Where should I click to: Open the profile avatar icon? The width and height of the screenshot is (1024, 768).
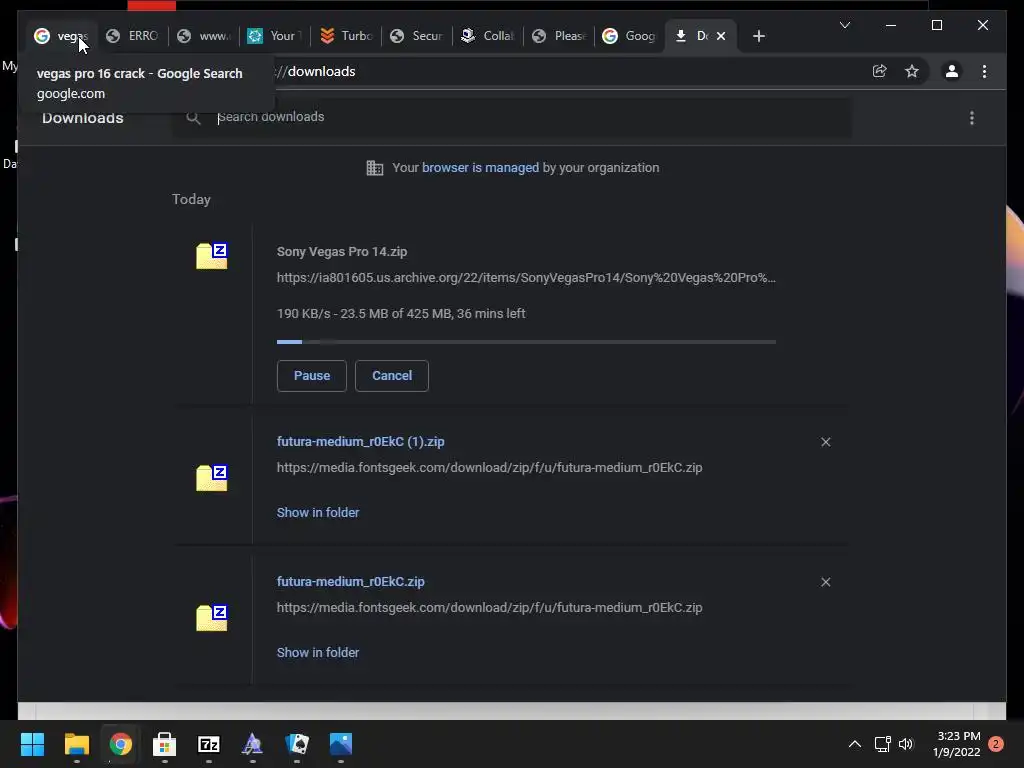[952, 71]
